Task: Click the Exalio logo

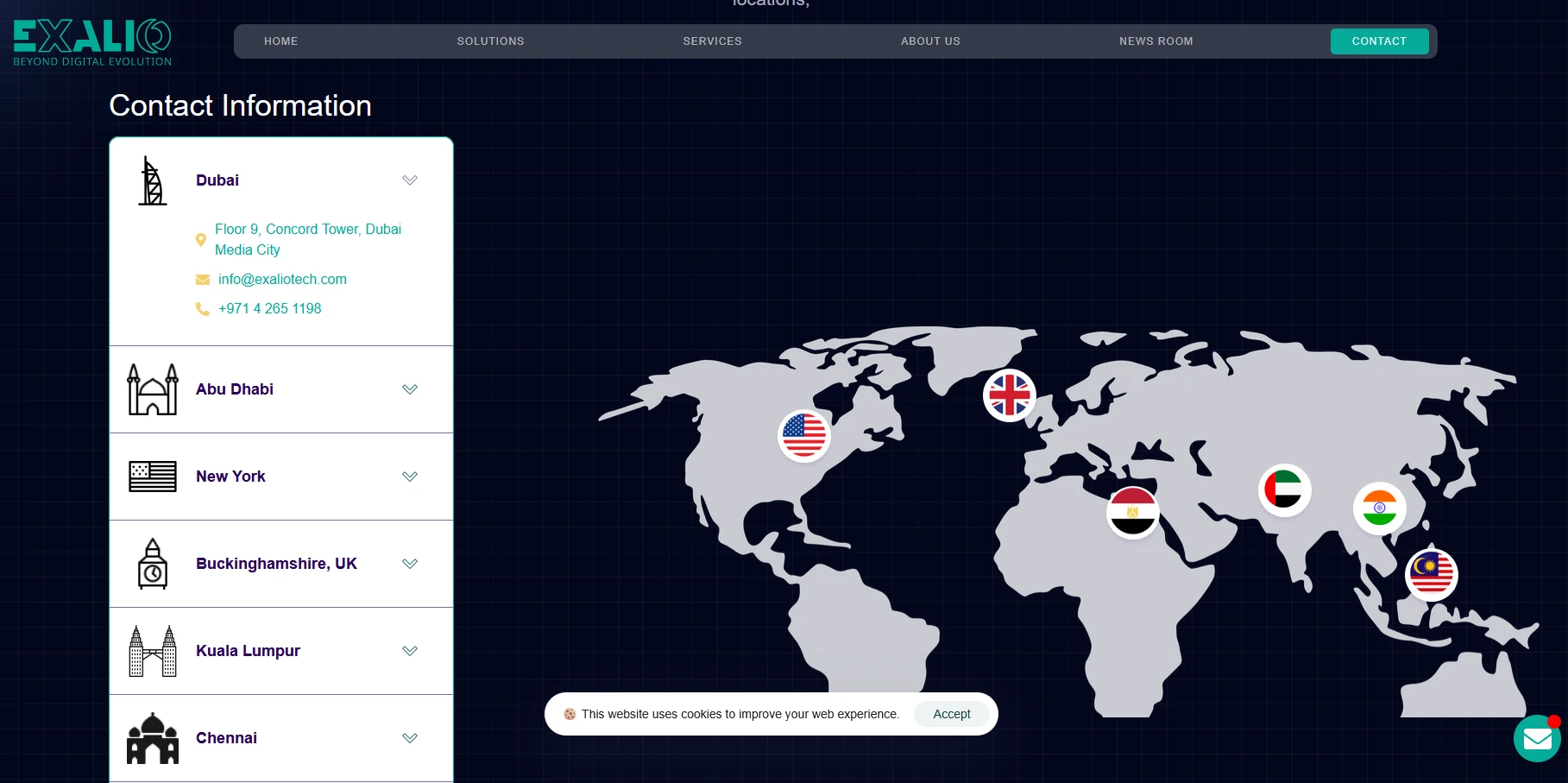Action: [x=92, y=42]
